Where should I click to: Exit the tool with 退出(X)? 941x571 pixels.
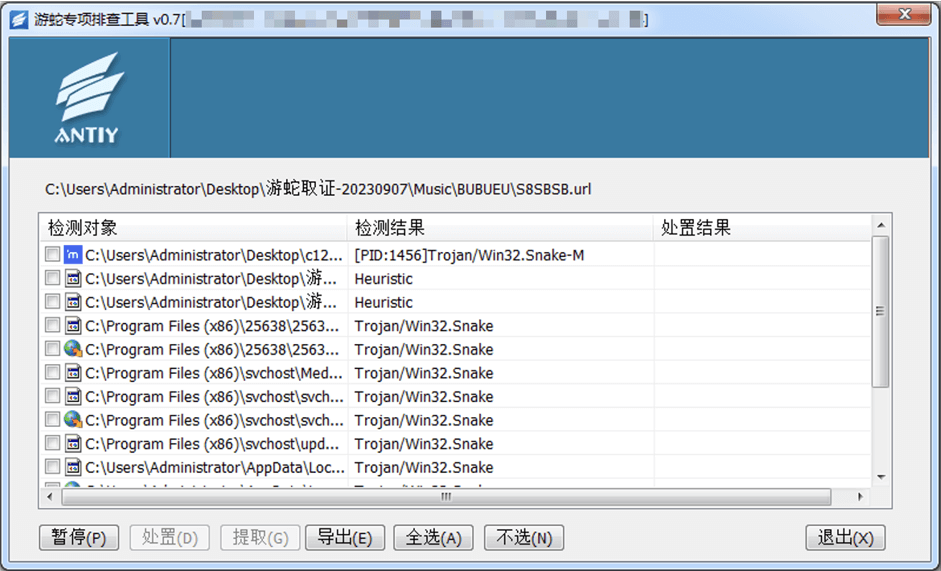tap(845, 537)
